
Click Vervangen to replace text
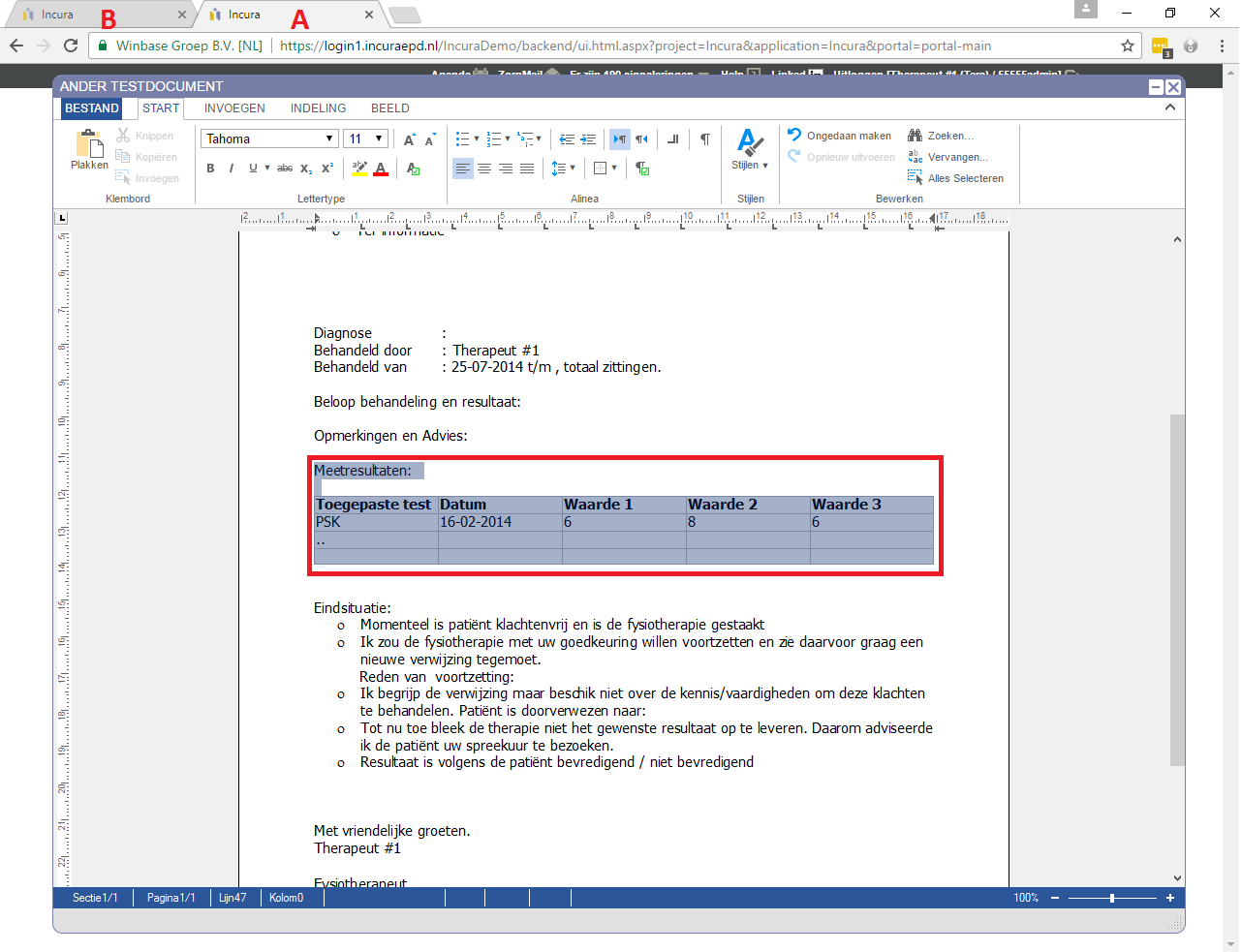pyautogui.click(x=947, y=157)
